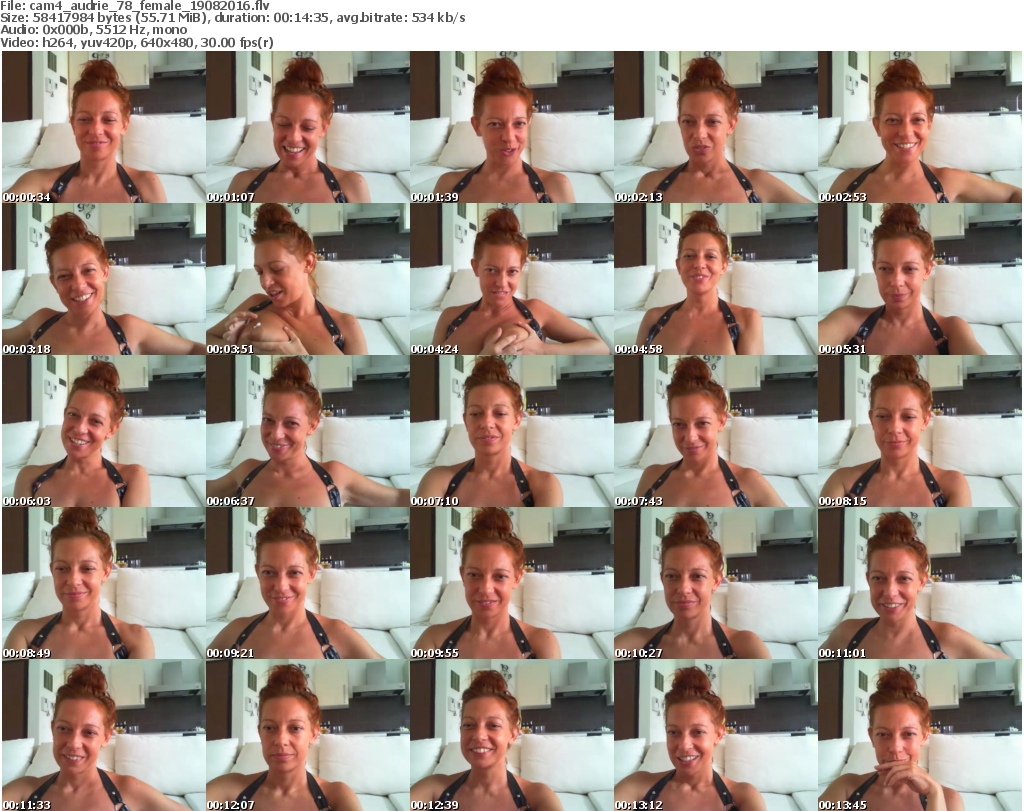This screenshot has height=811, width=1024.
Task: Select the thumbnail stamped 00:01:39
Action: 512,127
